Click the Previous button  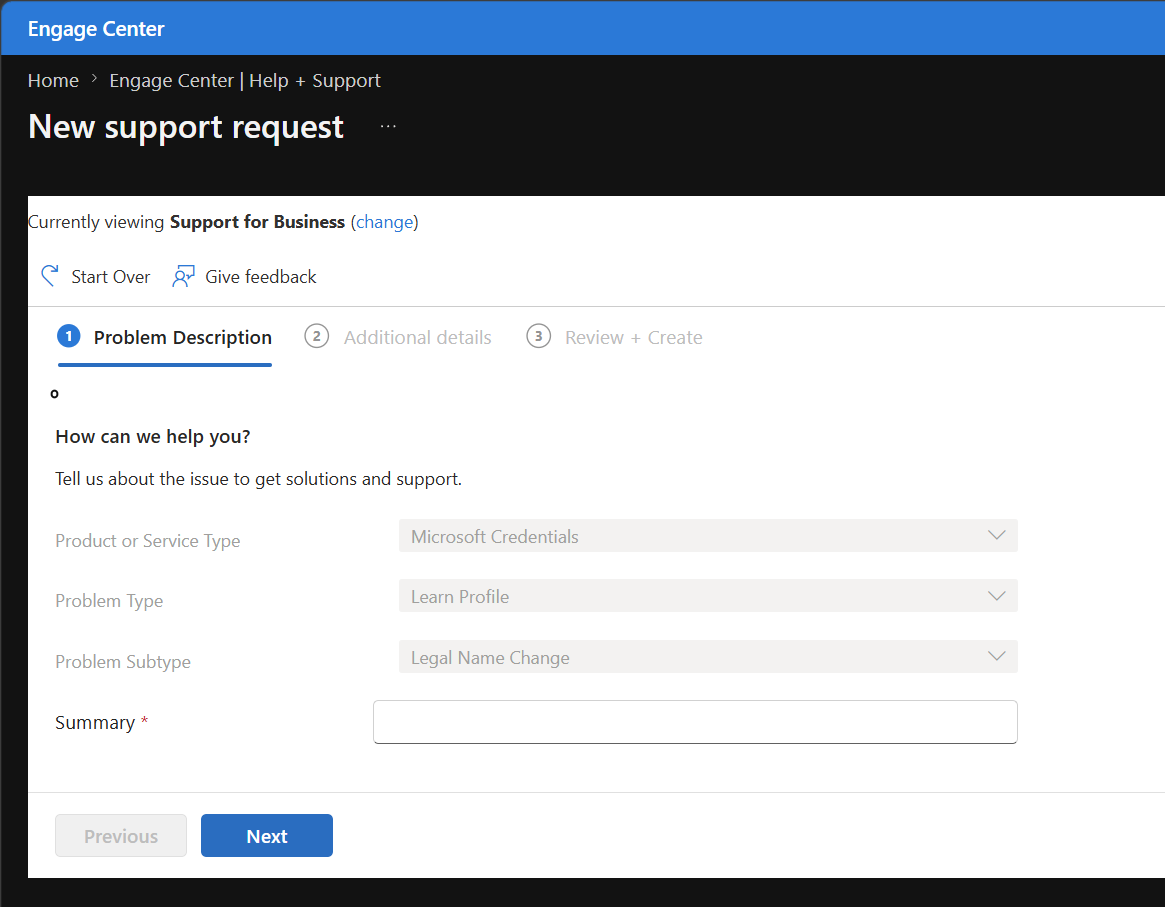tap(121, 836)
